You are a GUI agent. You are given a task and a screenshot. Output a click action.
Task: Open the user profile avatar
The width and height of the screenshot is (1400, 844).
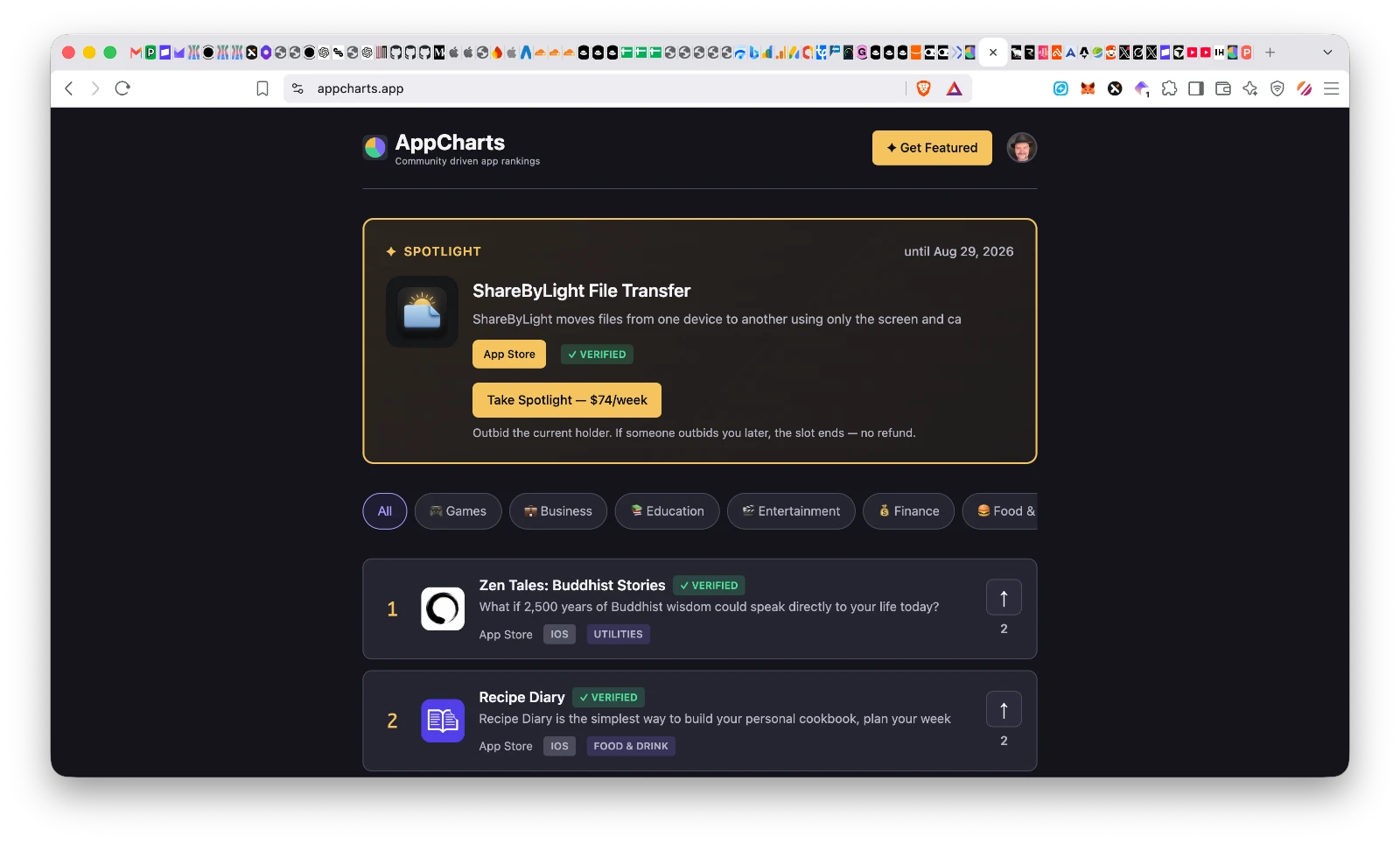(1021, 148)
